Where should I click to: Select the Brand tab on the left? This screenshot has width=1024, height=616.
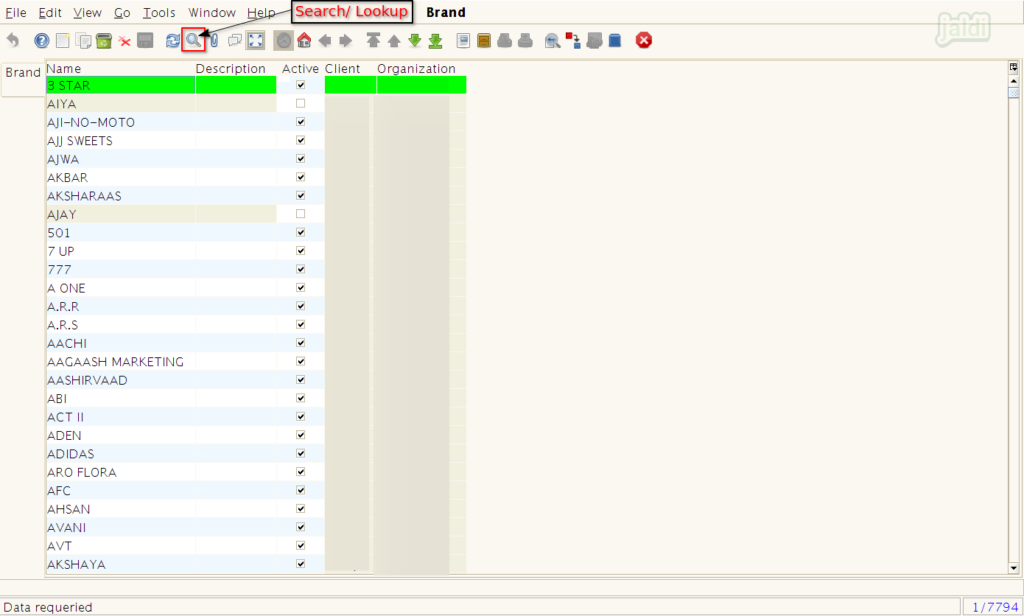(23, 73)
